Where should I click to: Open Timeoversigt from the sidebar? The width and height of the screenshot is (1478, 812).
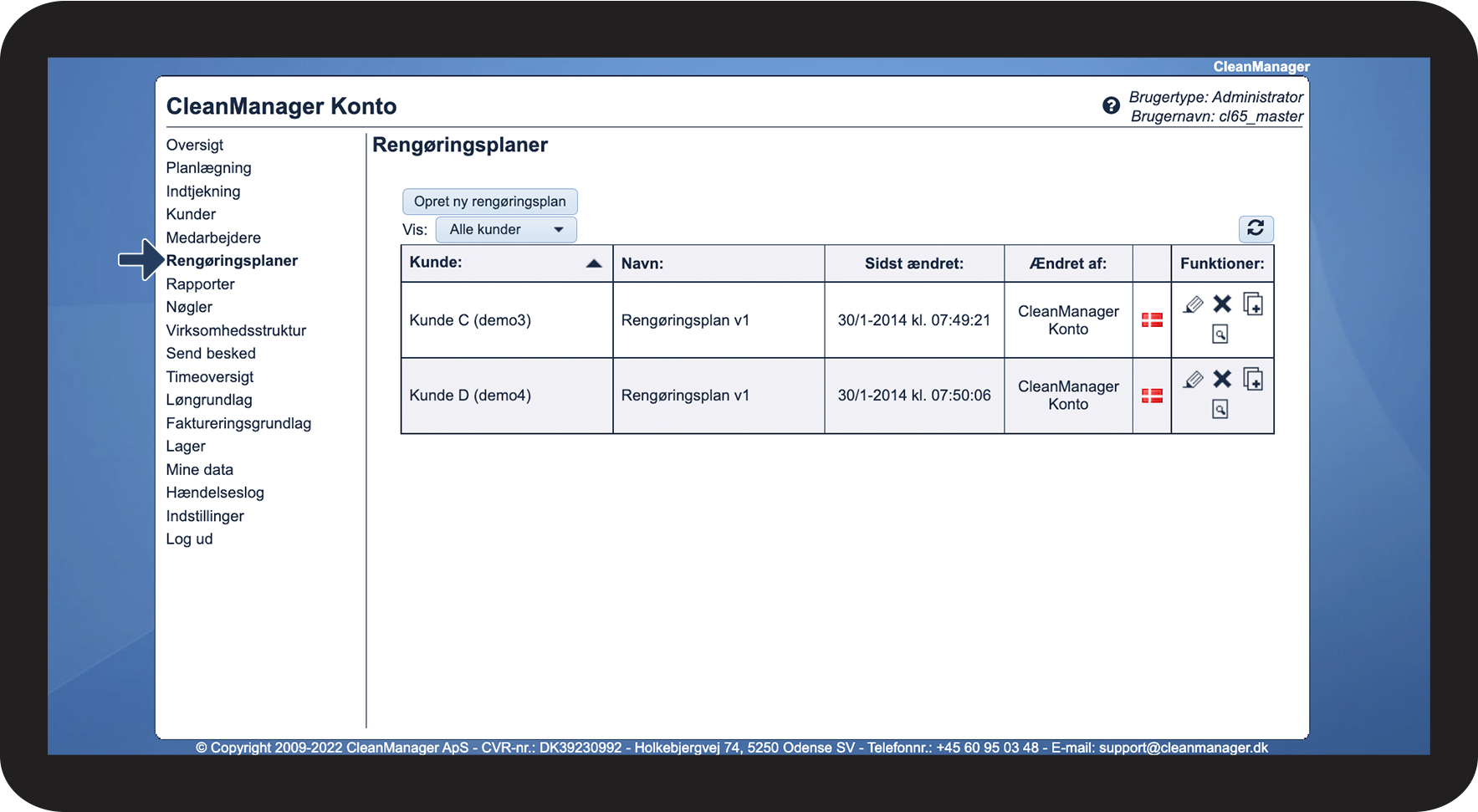[210, 377]
